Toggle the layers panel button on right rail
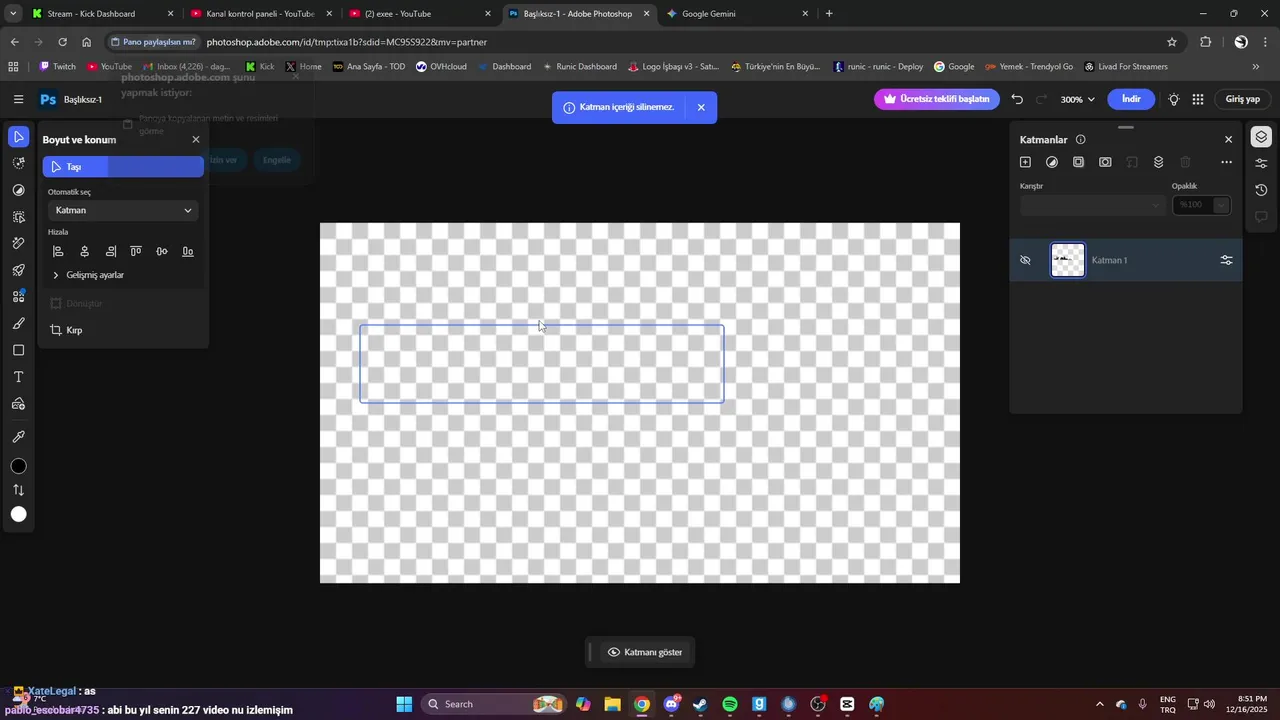 click(1261, 137)
